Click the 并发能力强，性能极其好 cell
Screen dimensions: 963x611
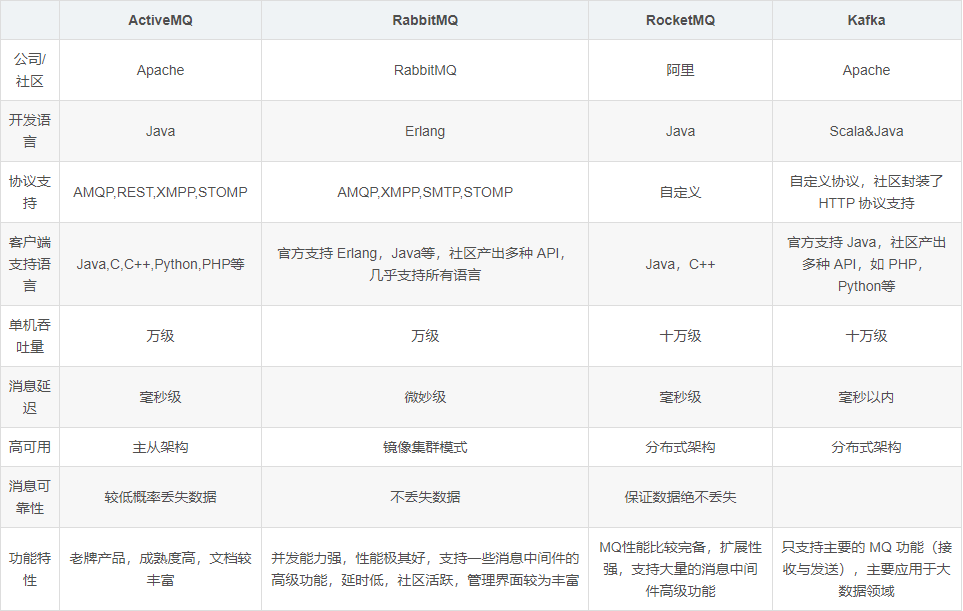(425, 569)
